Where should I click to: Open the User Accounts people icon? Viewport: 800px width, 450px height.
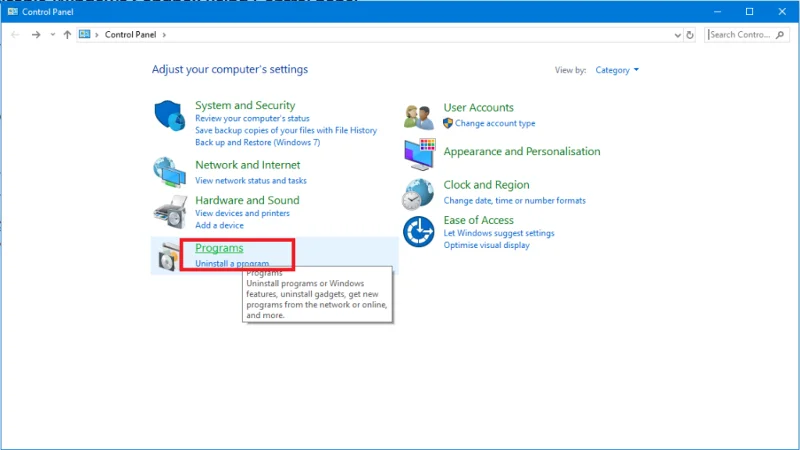[418, 117]
